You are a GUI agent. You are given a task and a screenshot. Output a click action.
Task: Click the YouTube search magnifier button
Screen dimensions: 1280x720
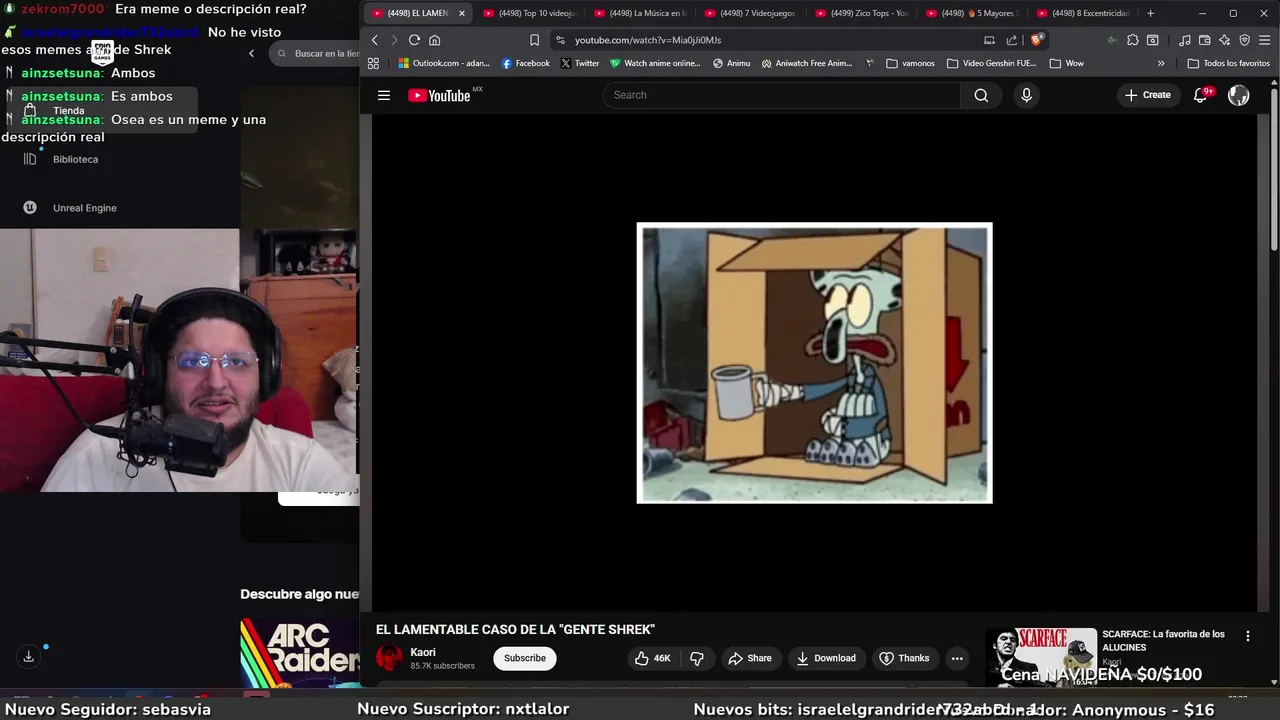point(981,95)
